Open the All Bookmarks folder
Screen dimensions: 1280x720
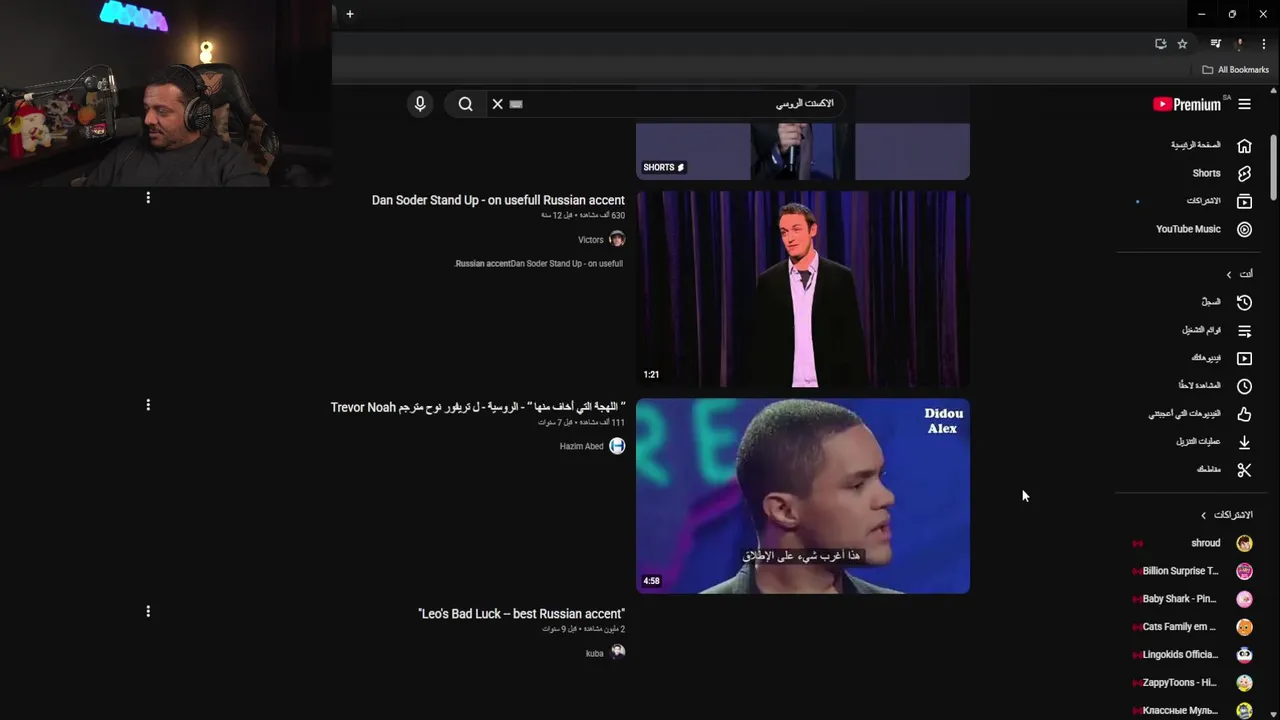coord(1235,70)
